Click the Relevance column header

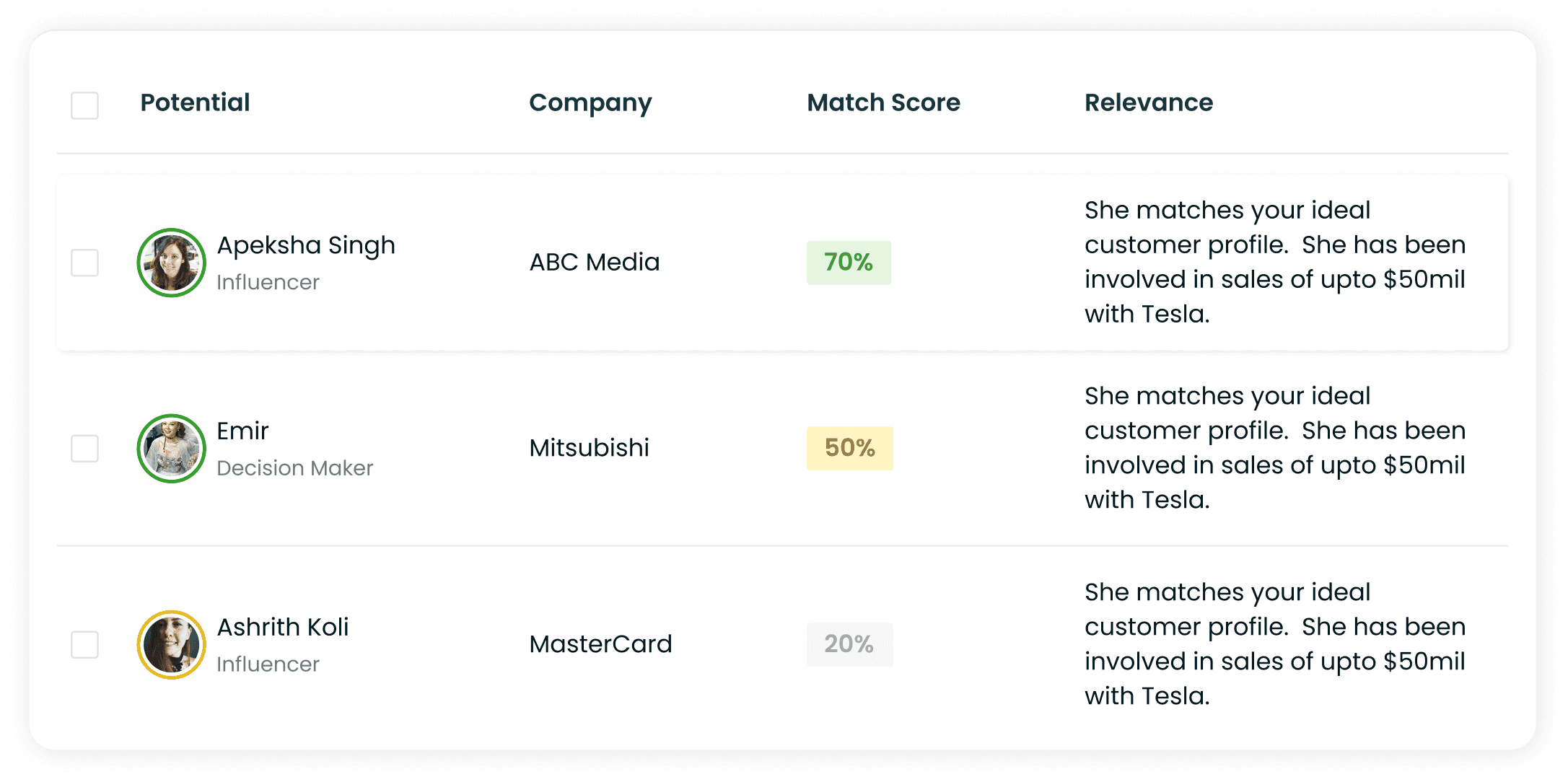1149,102
